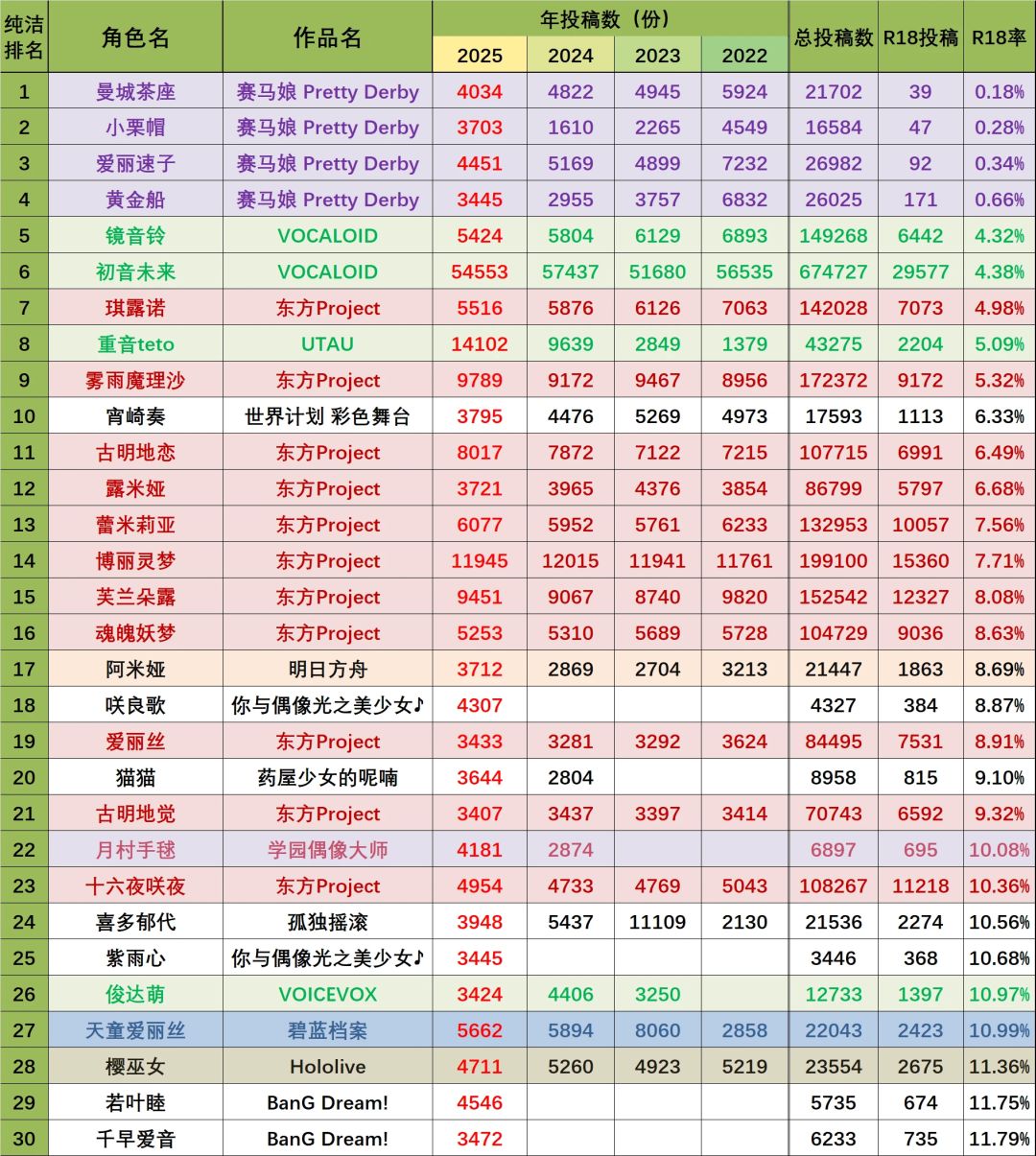Click the 2025 value 14102

click(x=480, y=344)
